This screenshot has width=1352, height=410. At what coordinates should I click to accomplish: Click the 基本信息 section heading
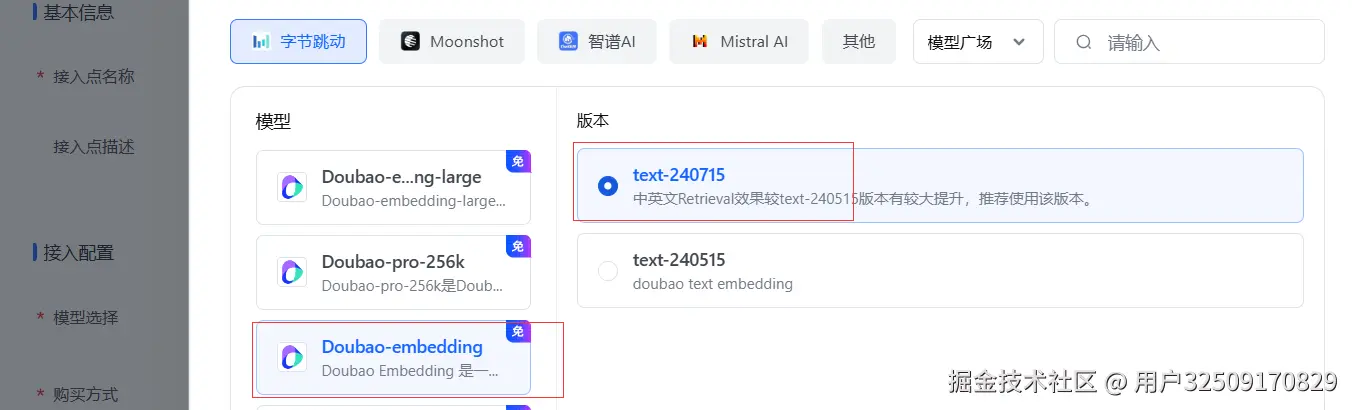pyautogui.click(x=78, y=13)
